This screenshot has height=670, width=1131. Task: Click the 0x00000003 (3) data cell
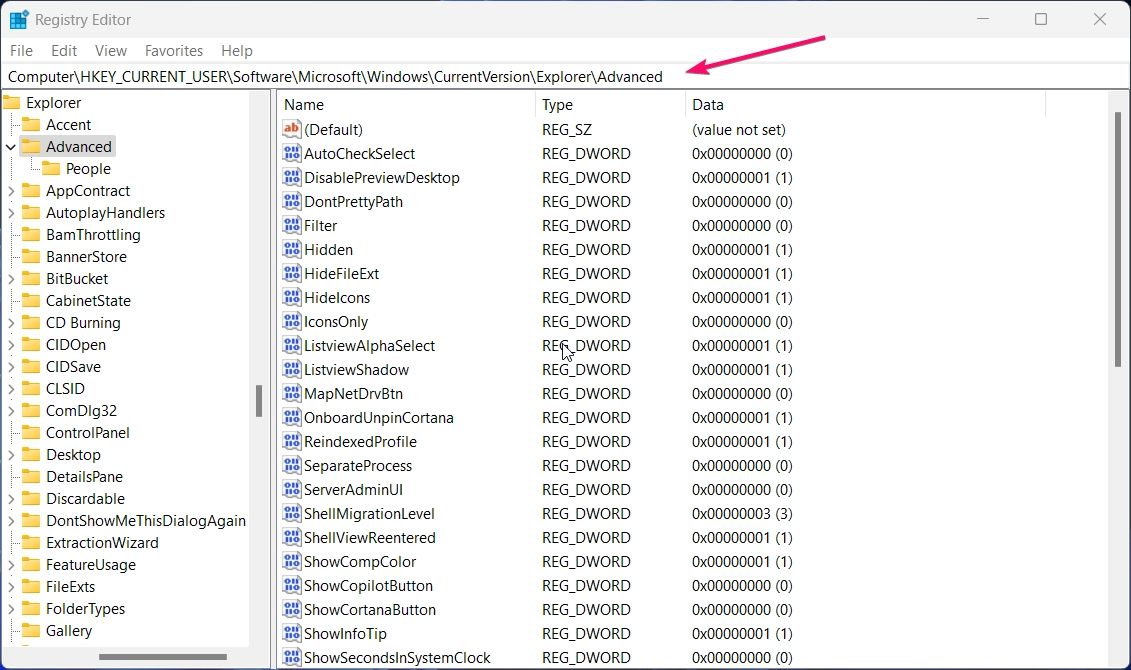742,513
